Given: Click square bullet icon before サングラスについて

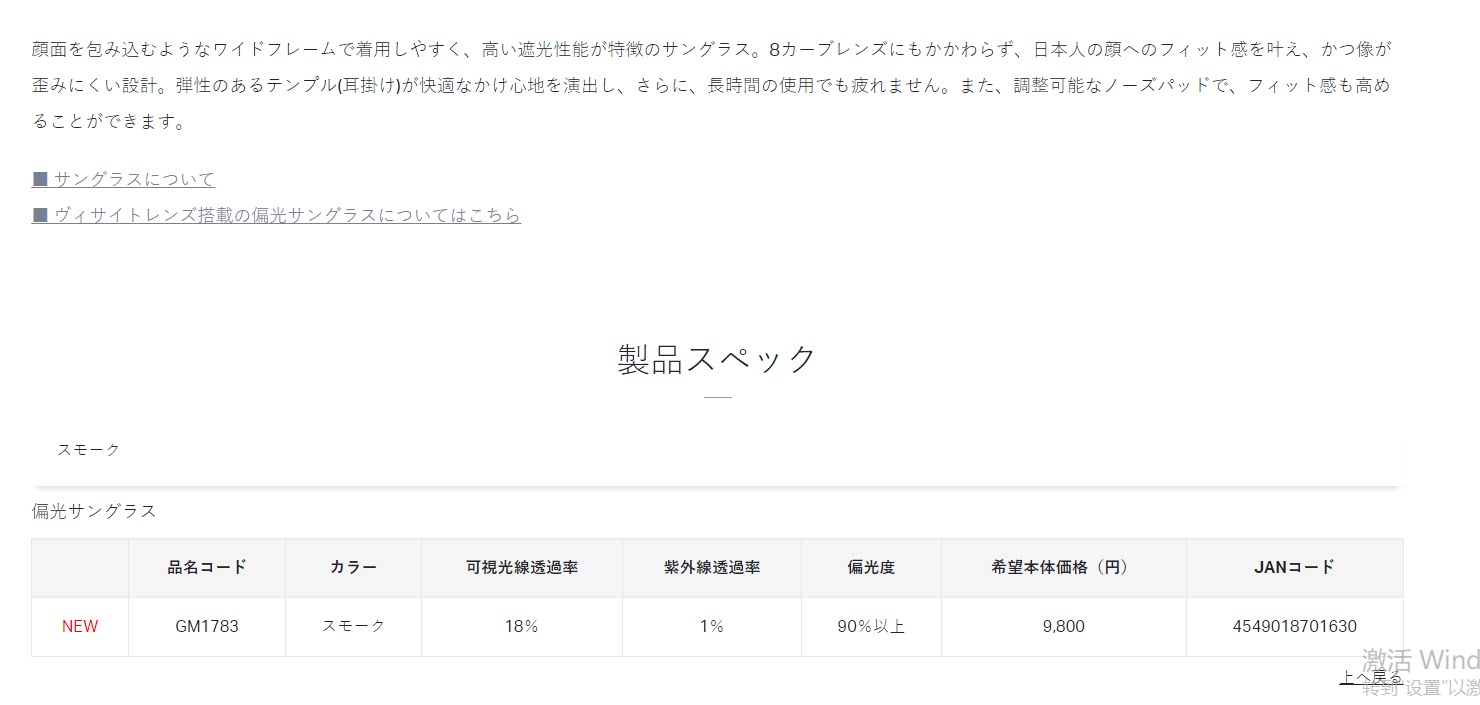Looking at the screenshot, I should click(x=40, y=179).
